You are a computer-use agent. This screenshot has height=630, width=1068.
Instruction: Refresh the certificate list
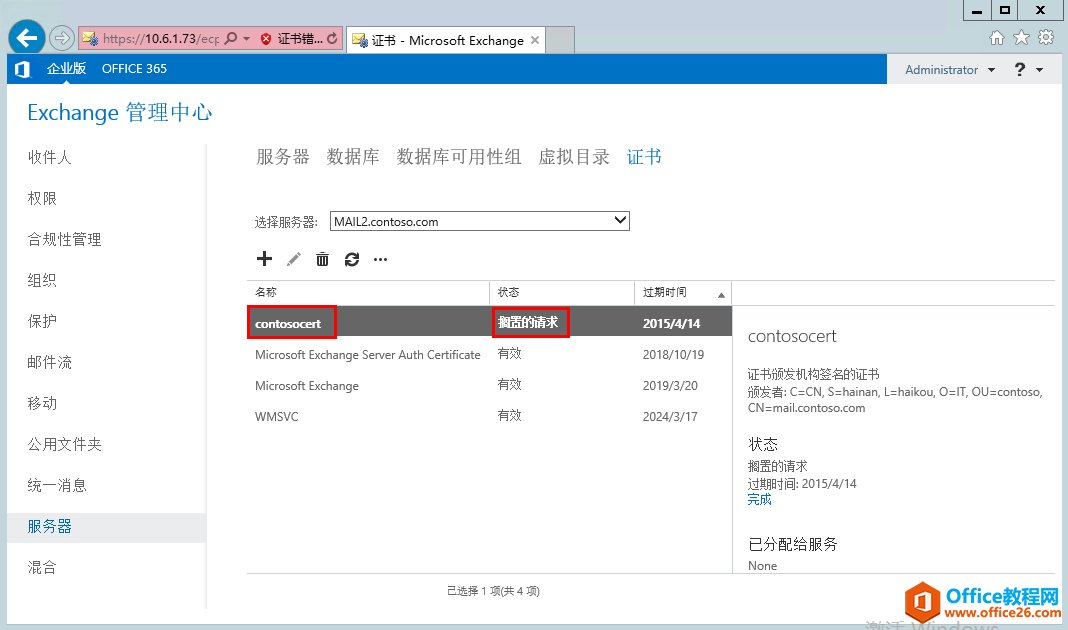point(351,259)
